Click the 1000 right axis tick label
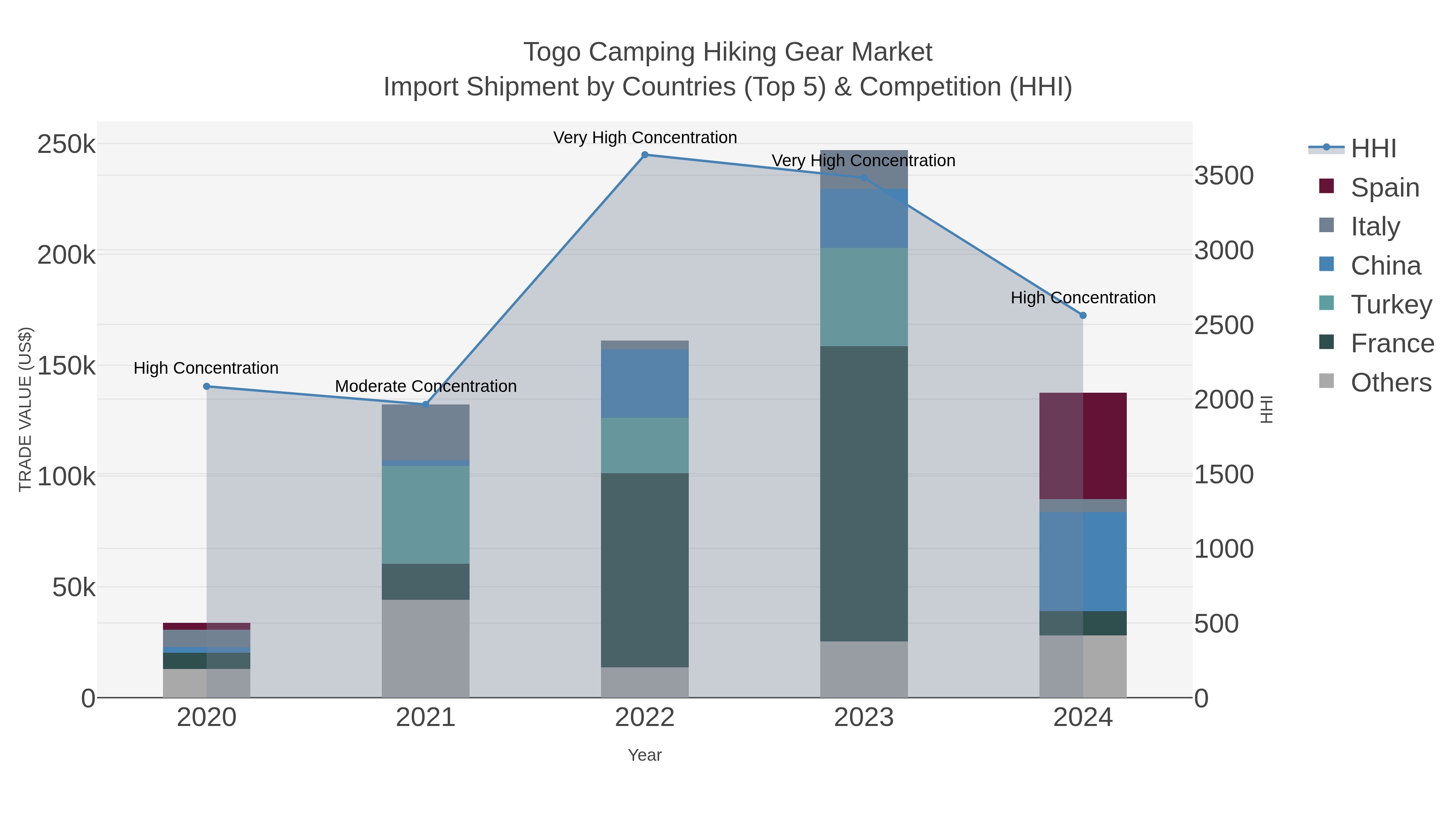 point(1224,549)
